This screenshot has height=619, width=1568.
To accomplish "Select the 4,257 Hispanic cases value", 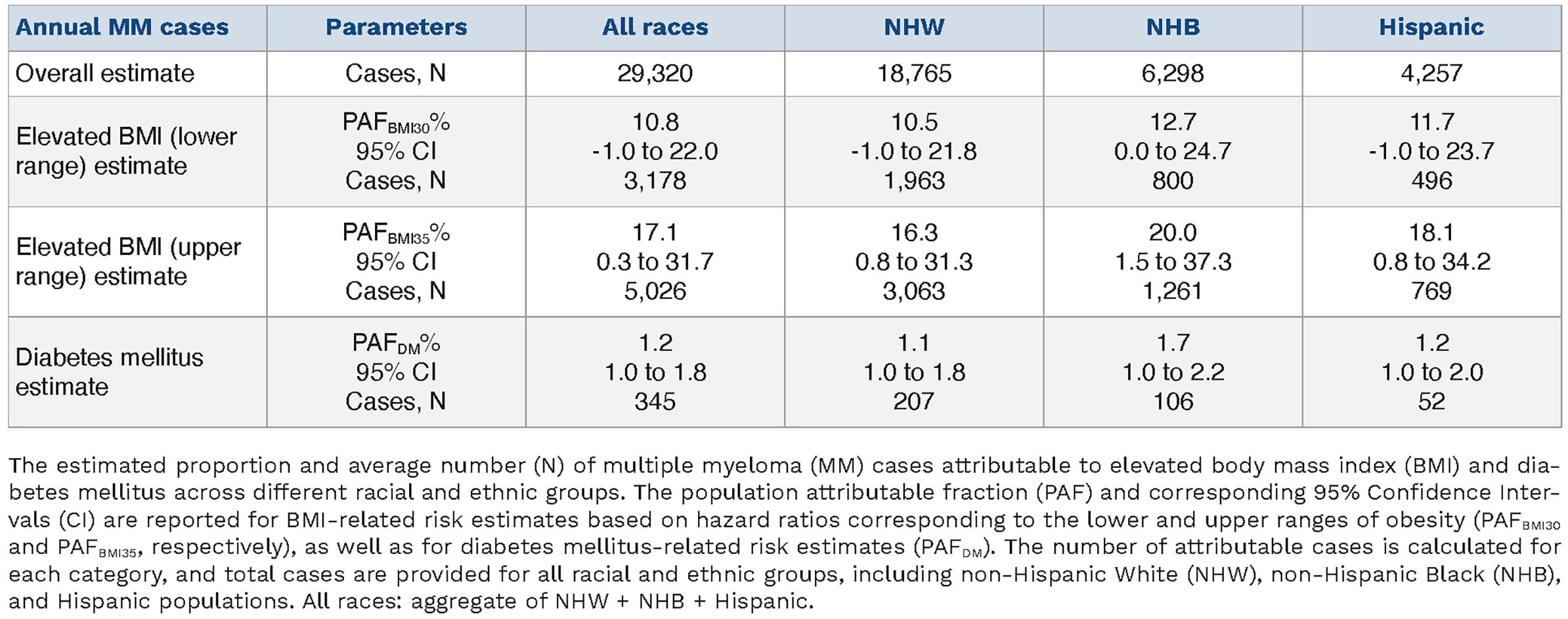I will 1431,73.
